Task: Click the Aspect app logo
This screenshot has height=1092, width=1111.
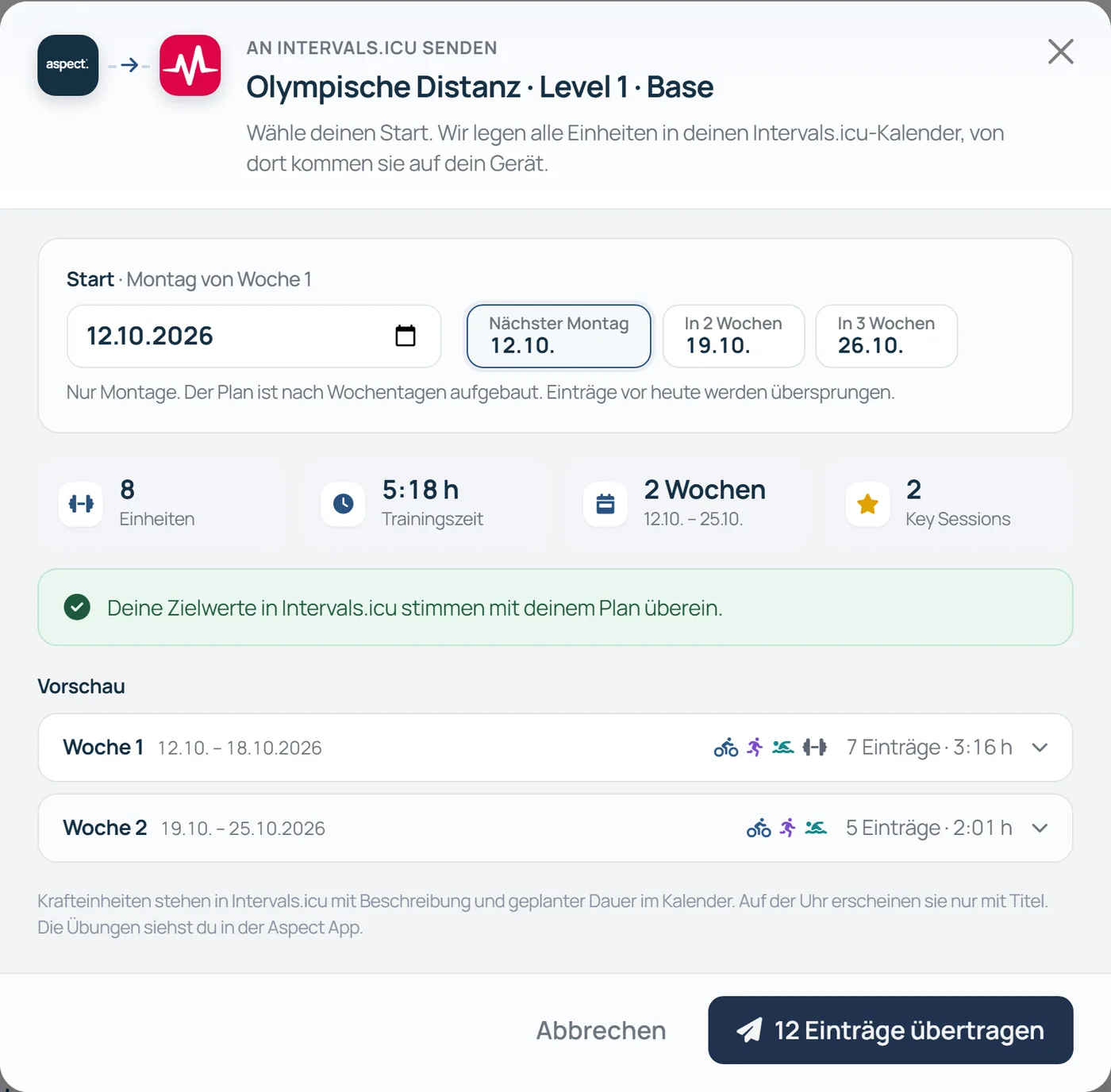Action: (x=68, y=65)
